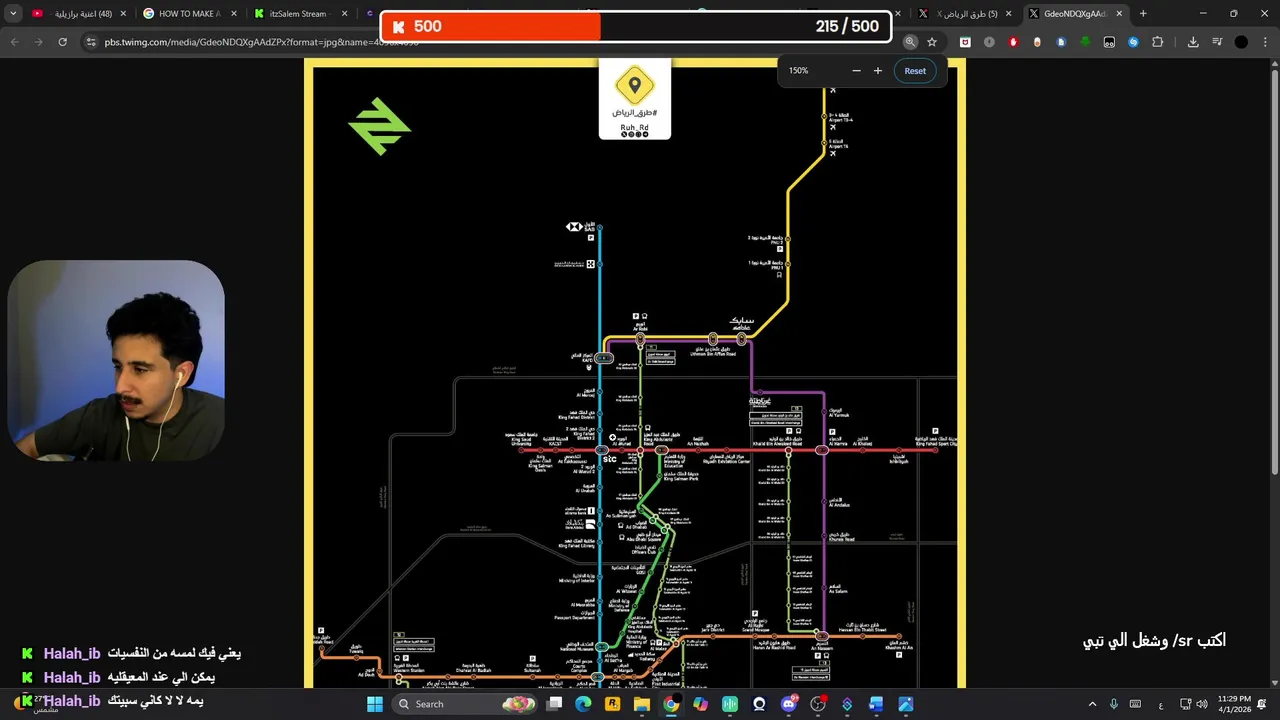Open the blue document extension icon

pos(1061,42)
